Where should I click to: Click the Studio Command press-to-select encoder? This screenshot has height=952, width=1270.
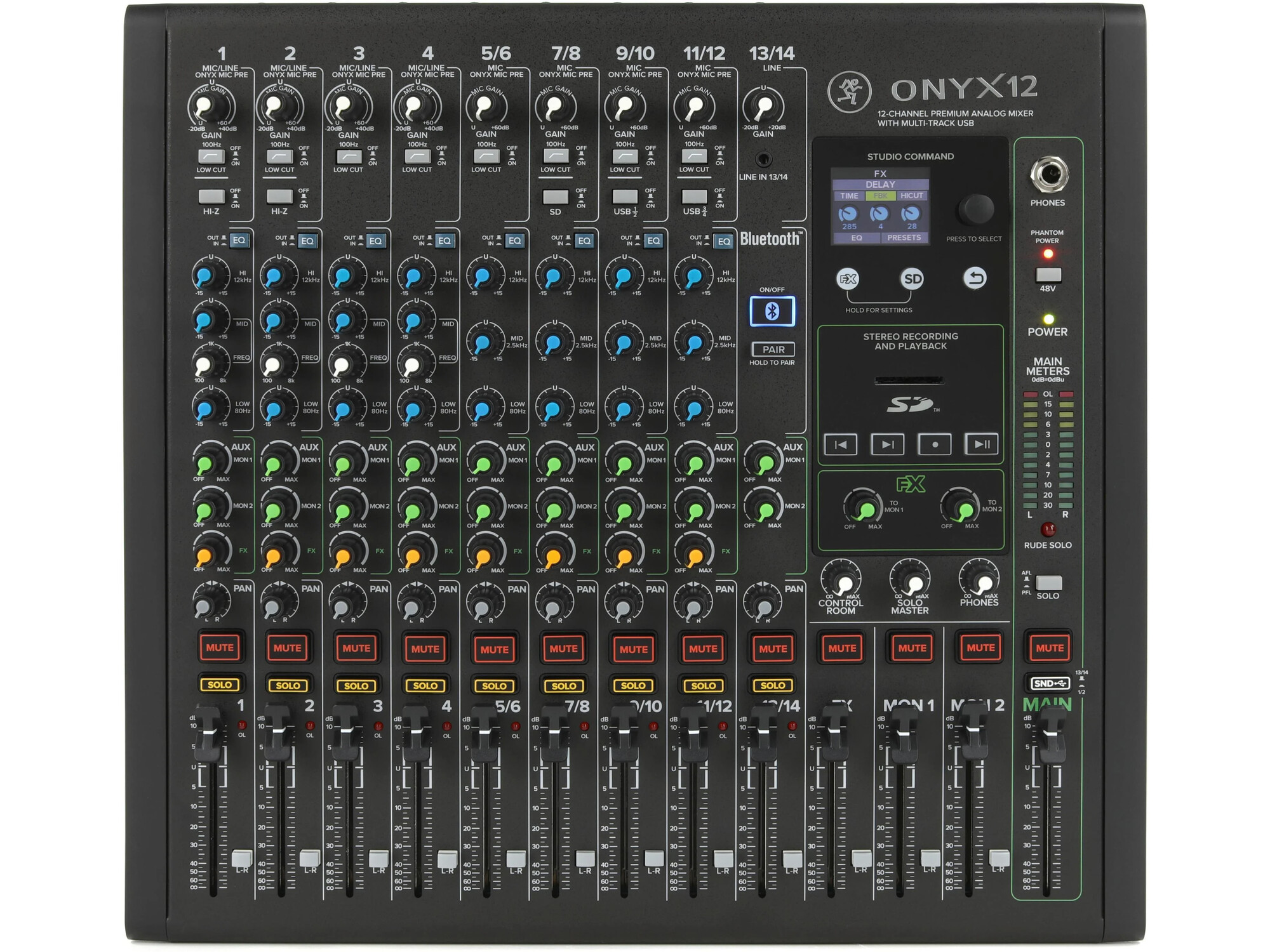tap(975, 209)
